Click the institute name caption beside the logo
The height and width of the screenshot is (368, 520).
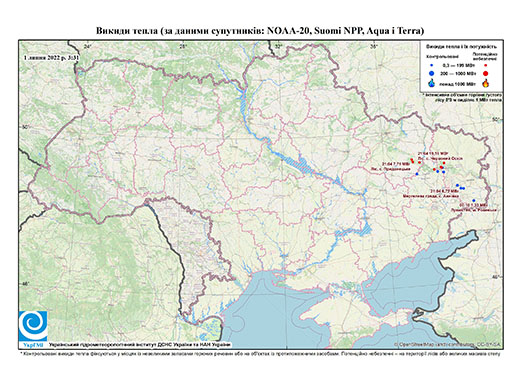click(140, 345)
